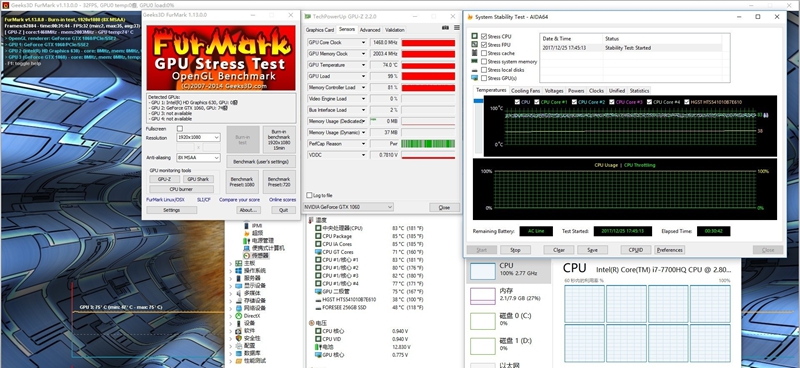800x368 pixels.
Task: Switch to GPU-Z Graphics Card tab
Action: [x=320, y=30]
